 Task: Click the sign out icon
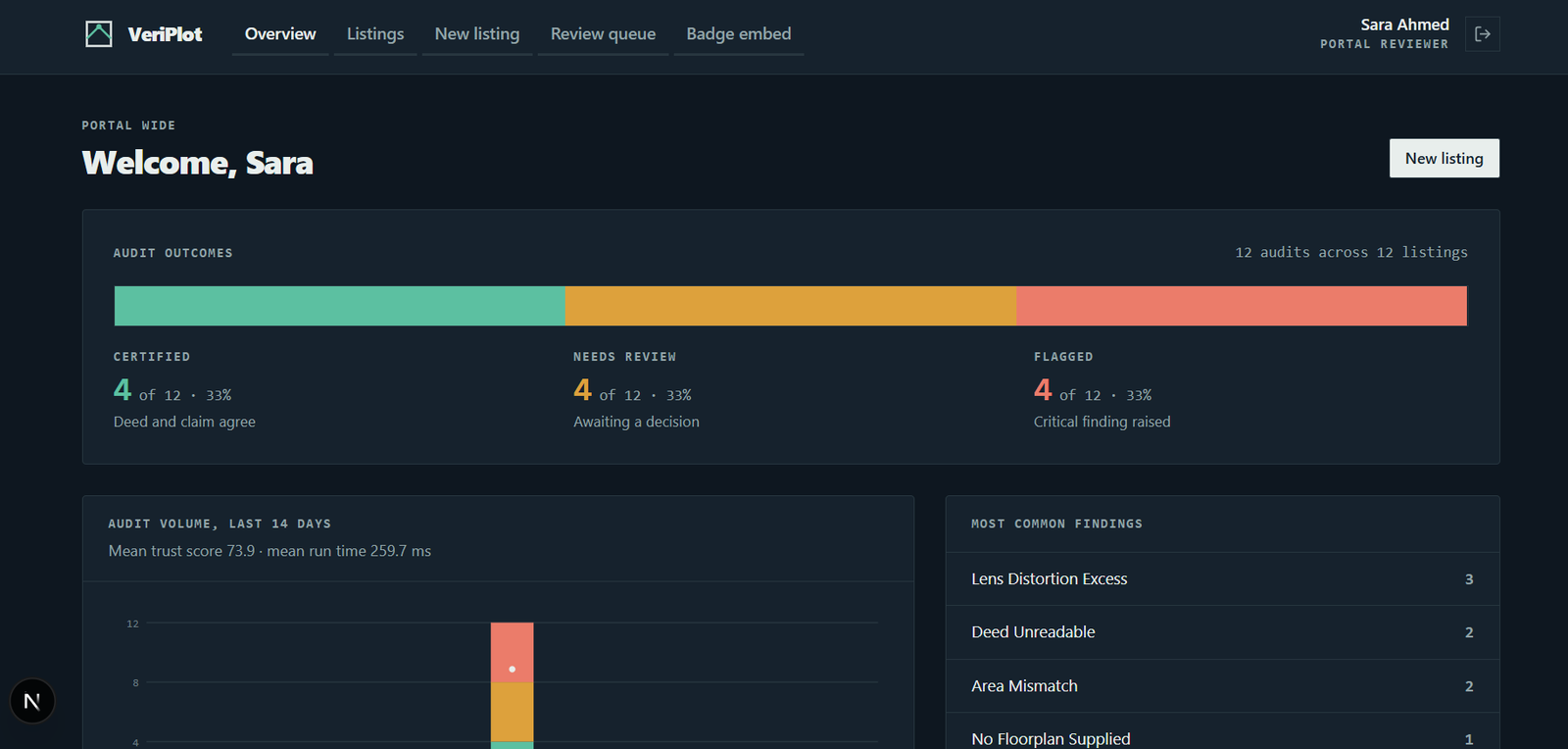pos(1482,34)
